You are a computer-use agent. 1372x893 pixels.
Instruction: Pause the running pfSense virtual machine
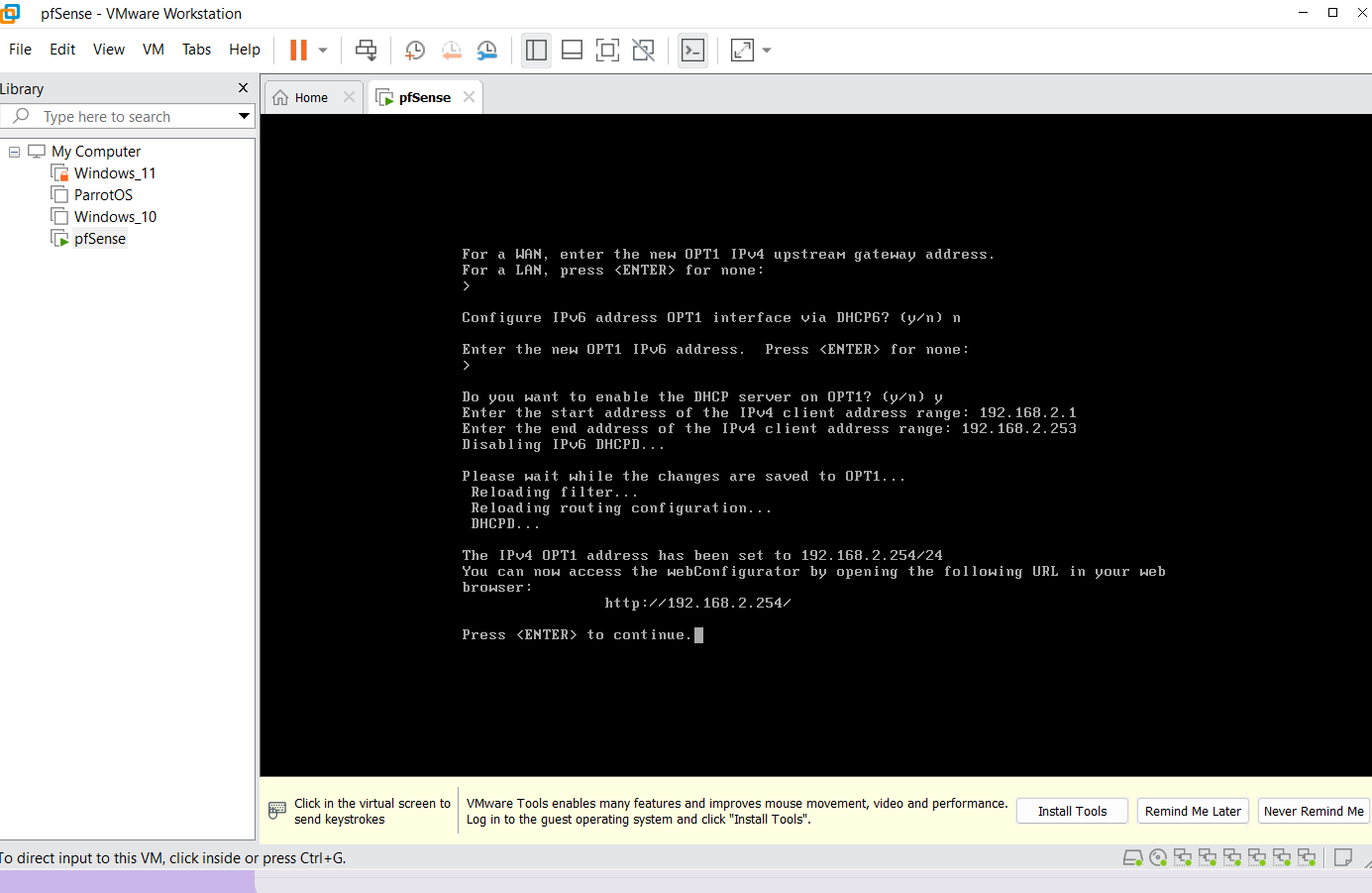point(298,50)
